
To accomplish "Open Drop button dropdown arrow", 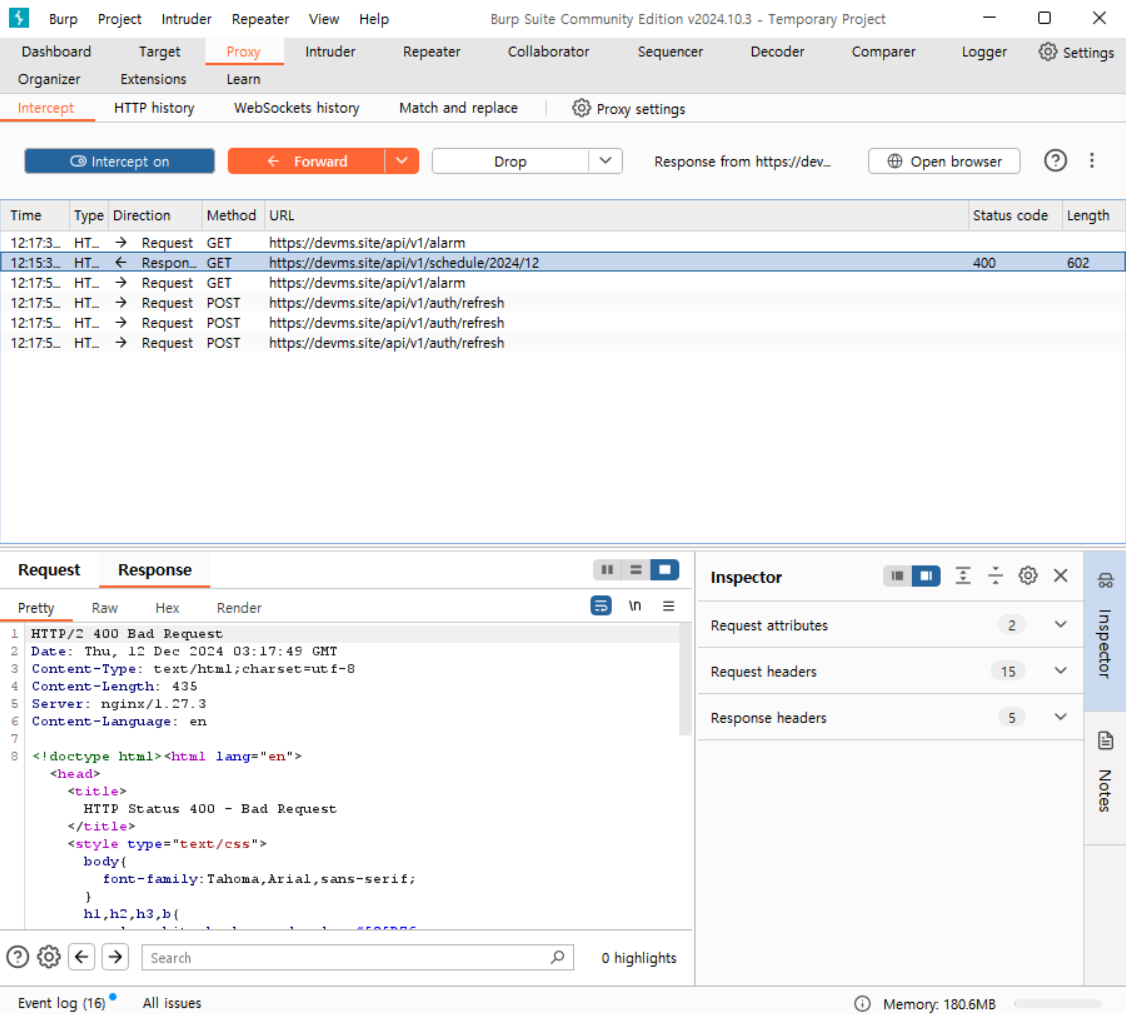I will coord(605,162).
